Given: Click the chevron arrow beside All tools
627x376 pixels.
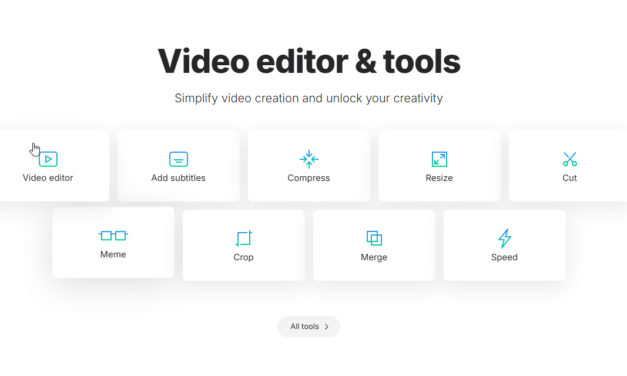Looking at the screenshot, I should click(327, 327).
